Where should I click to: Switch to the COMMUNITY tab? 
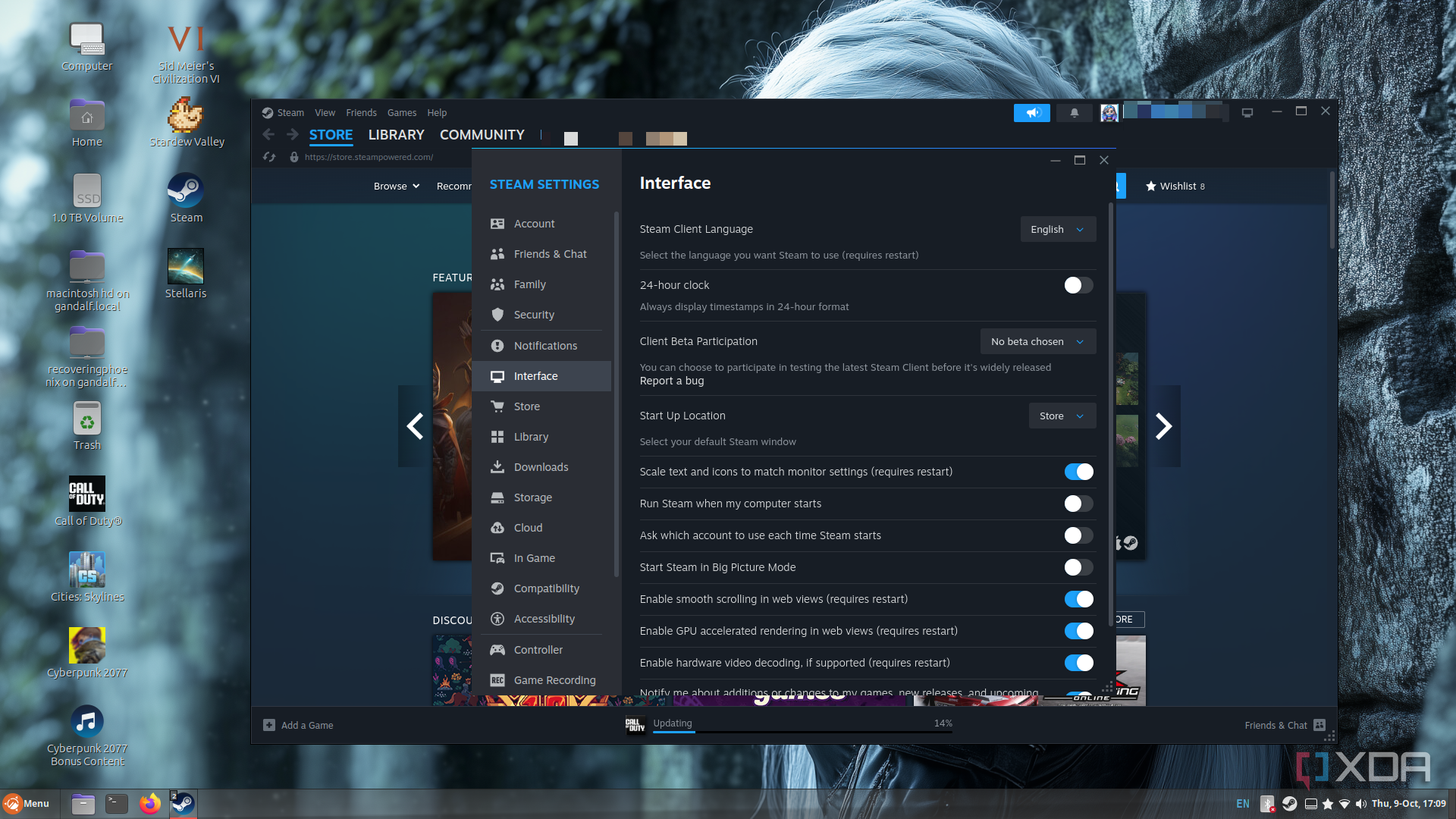tap(482, 134)
